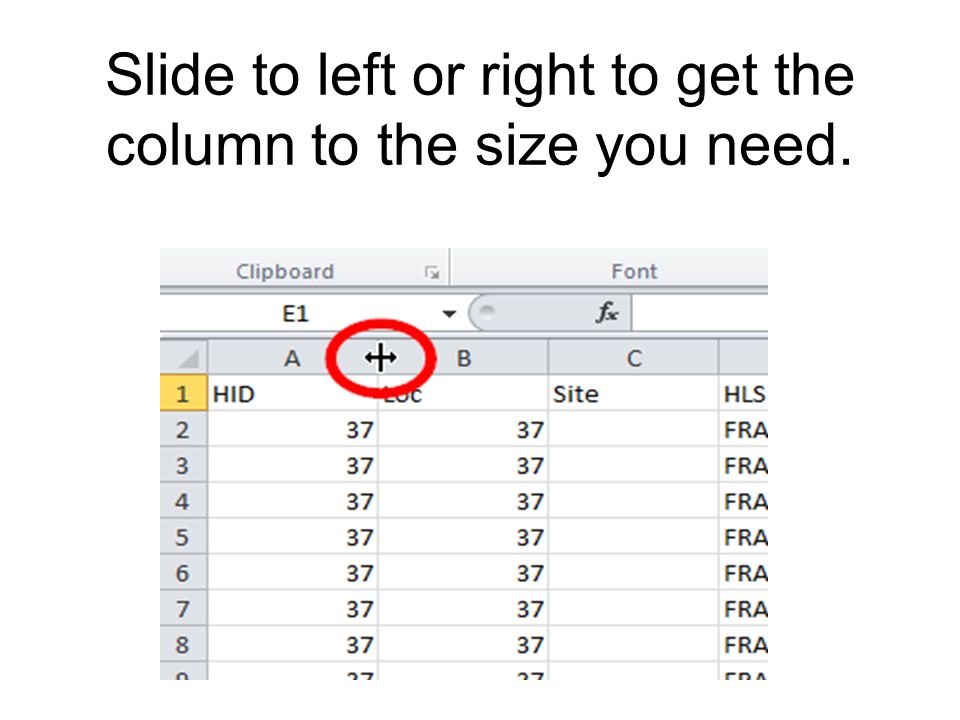Select column C header
Screen dimensions: 960x720
point(634,358)
